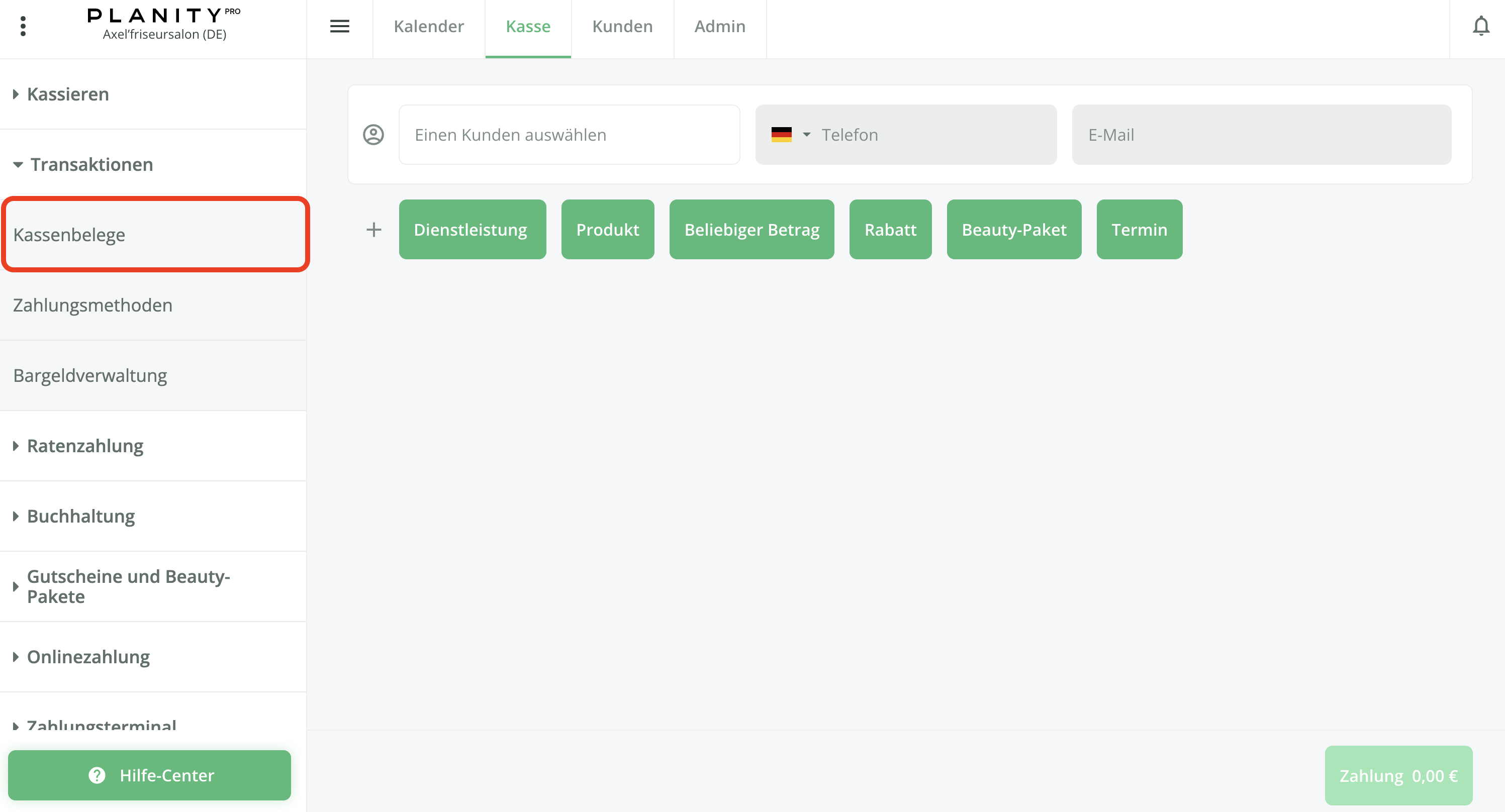Viewport: 1505px width, 812px height.
Task: Focus the Einen Kunden auswählen field
Action: click(x=569, y=135)
